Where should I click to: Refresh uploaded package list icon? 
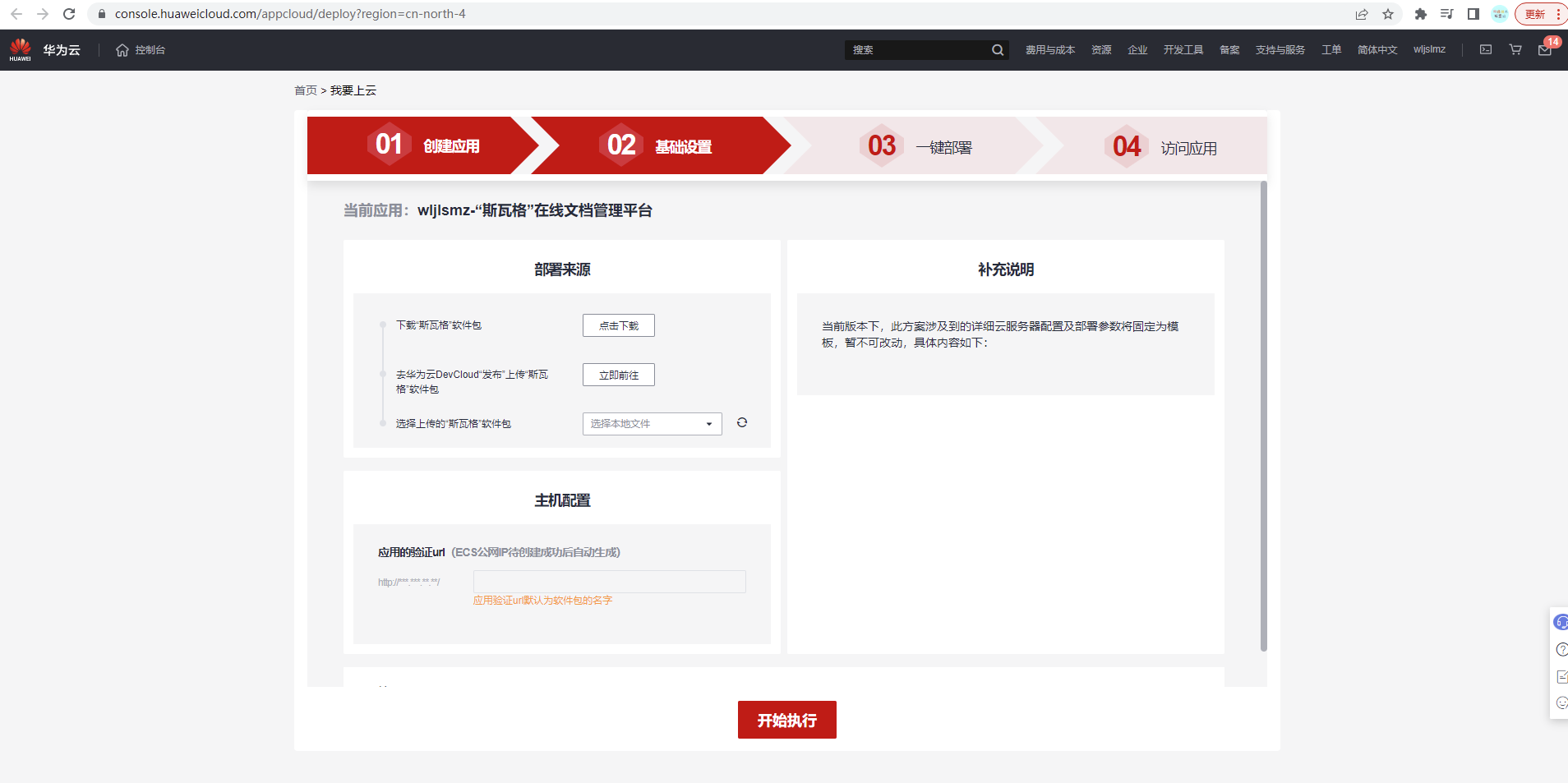tap(742, 422)
